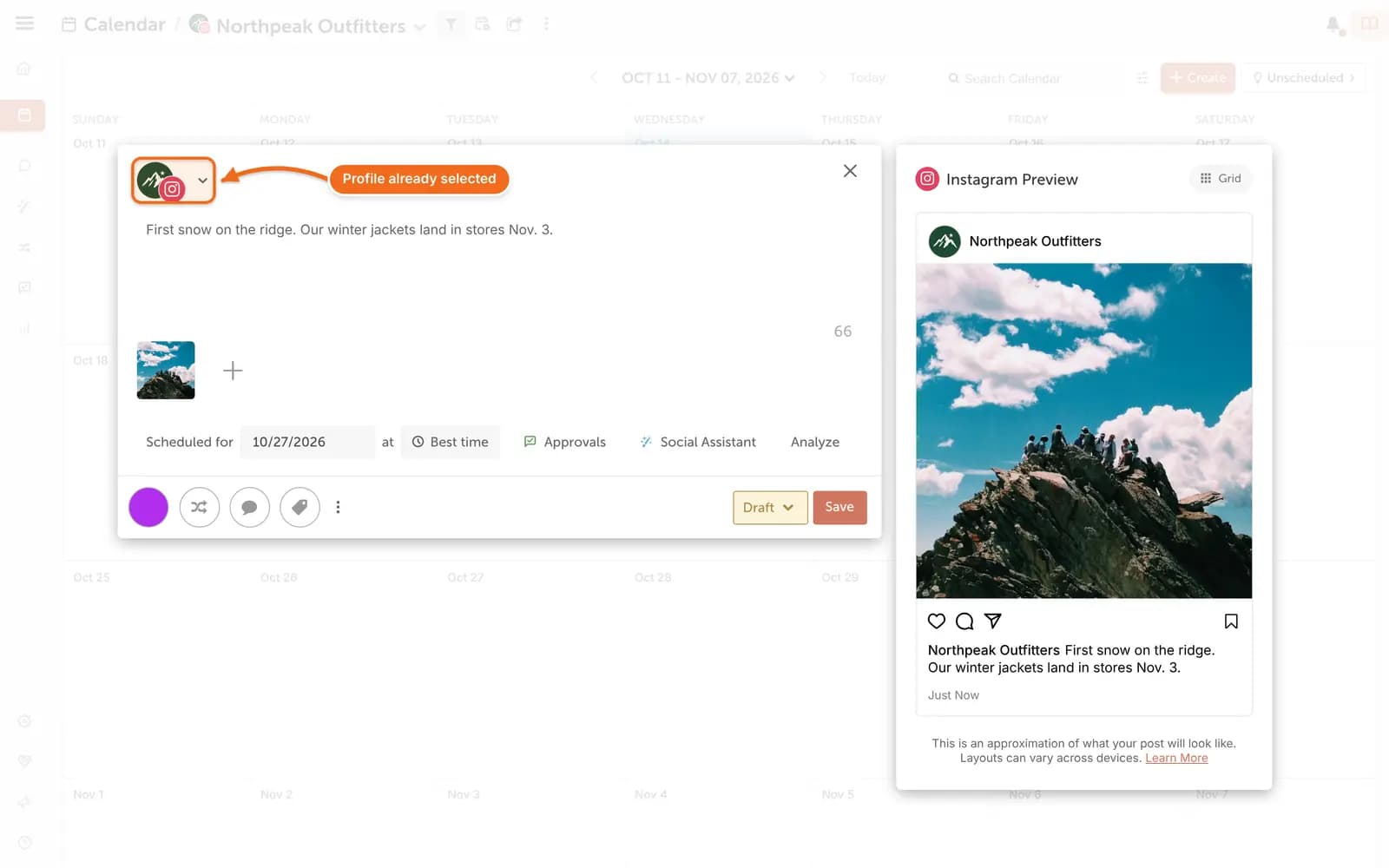This screenshot has width=1389, height=868.
Task: Open composer three-dot more menu
Action: (339, 507)
